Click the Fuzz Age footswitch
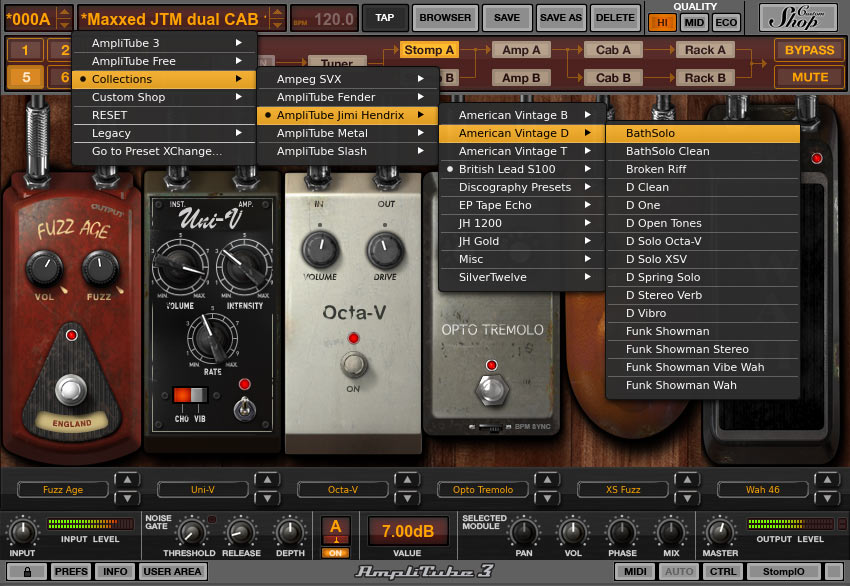850x586 pixels. click(71, 389)
